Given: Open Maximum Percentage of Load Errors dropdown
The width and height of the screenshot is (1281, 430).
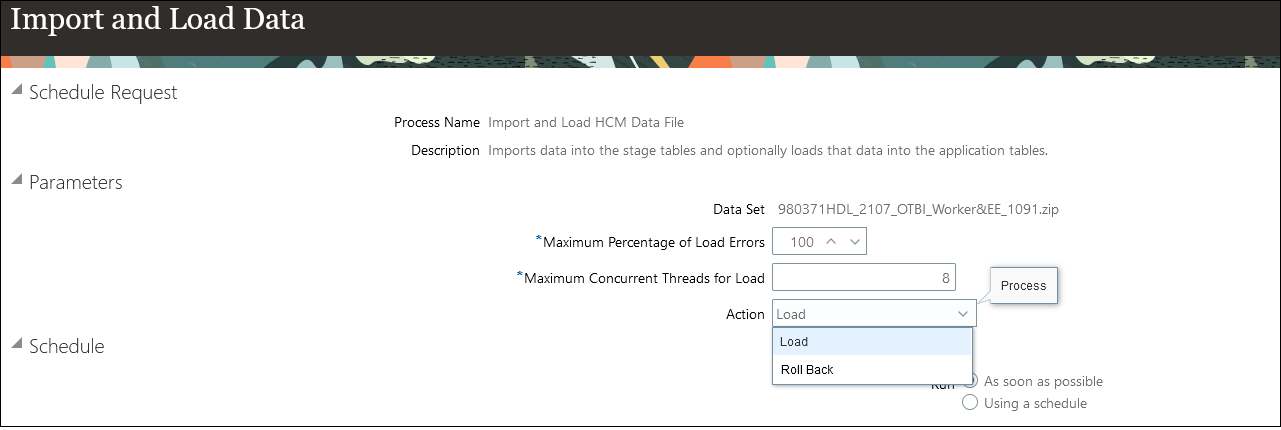Looking at the screenshot, I should tap(855, 242).
